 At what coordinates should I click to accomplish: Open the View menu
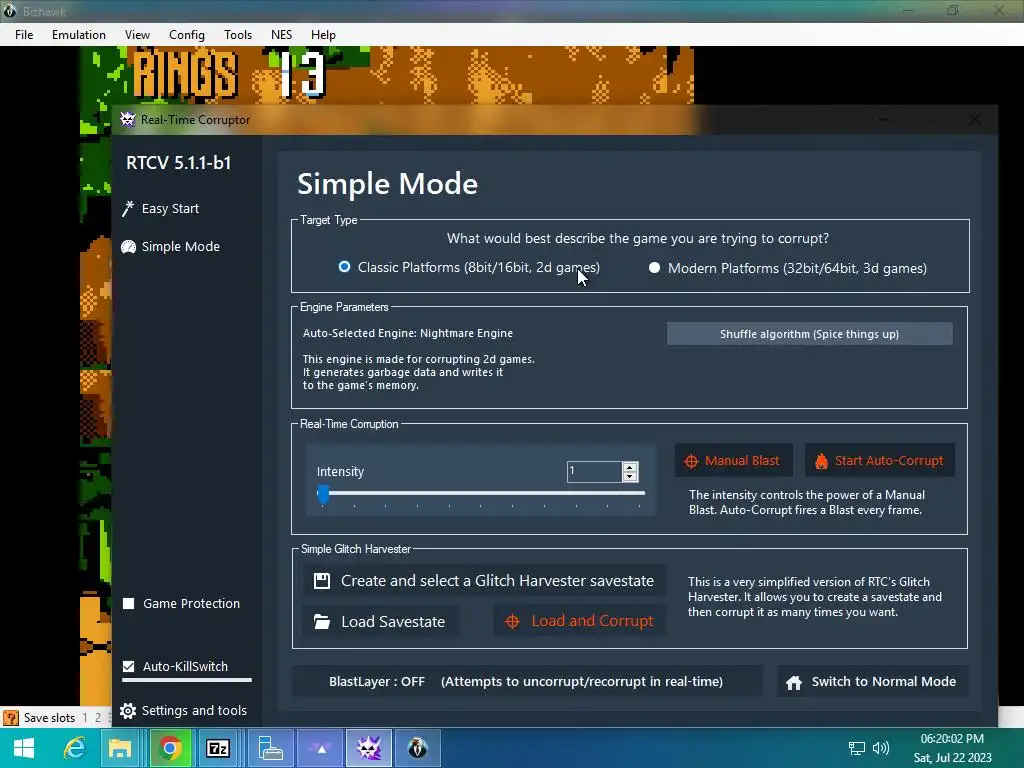137,35
